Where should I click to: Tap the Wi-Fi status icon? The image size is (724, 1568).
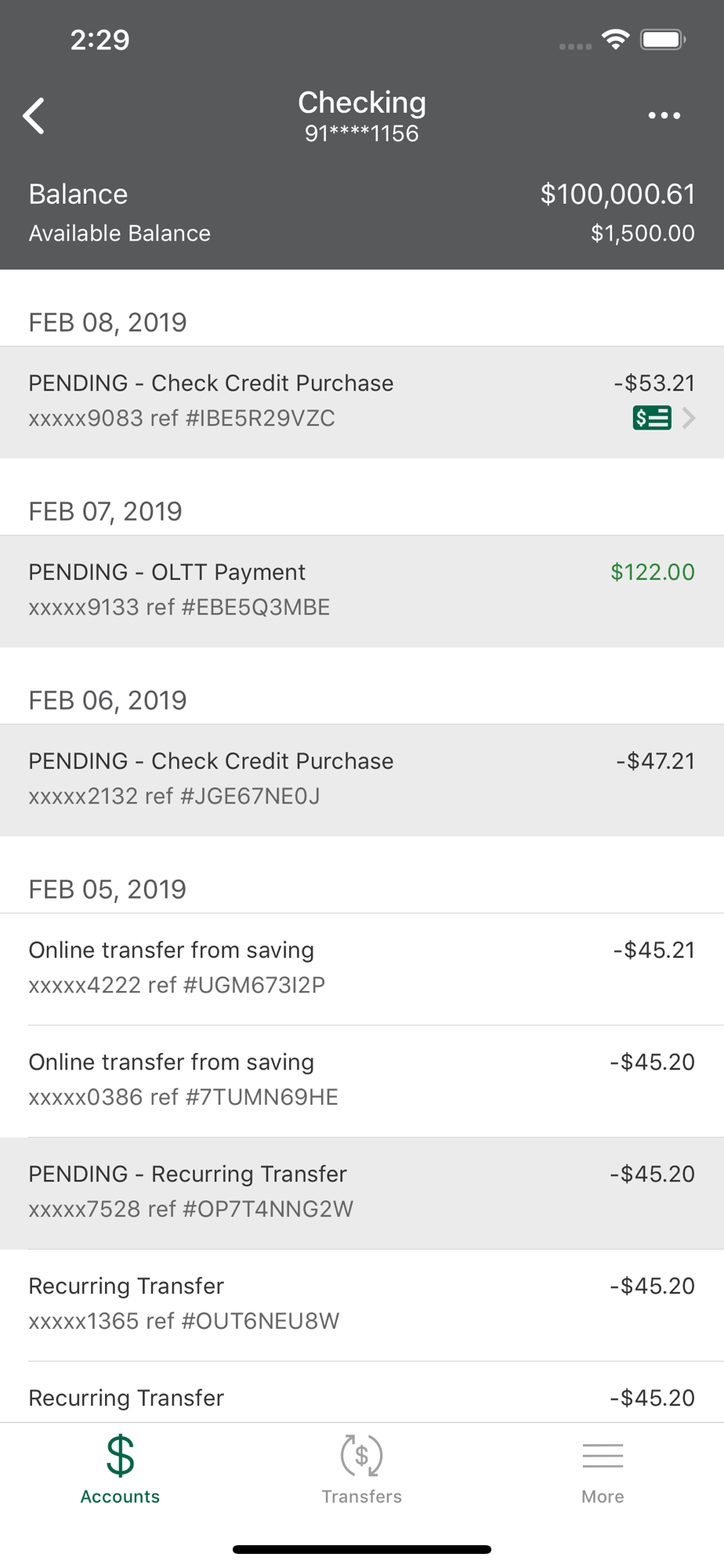pyautogui.click(x=616, y=39)
